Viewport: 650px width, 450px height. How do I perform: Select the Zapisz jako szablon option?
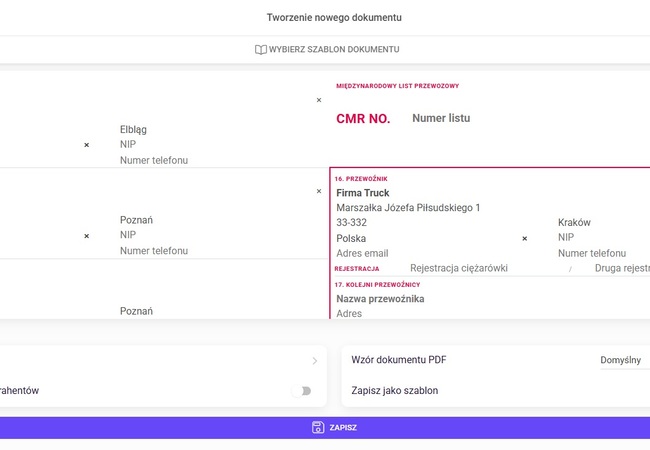(395, 391)
